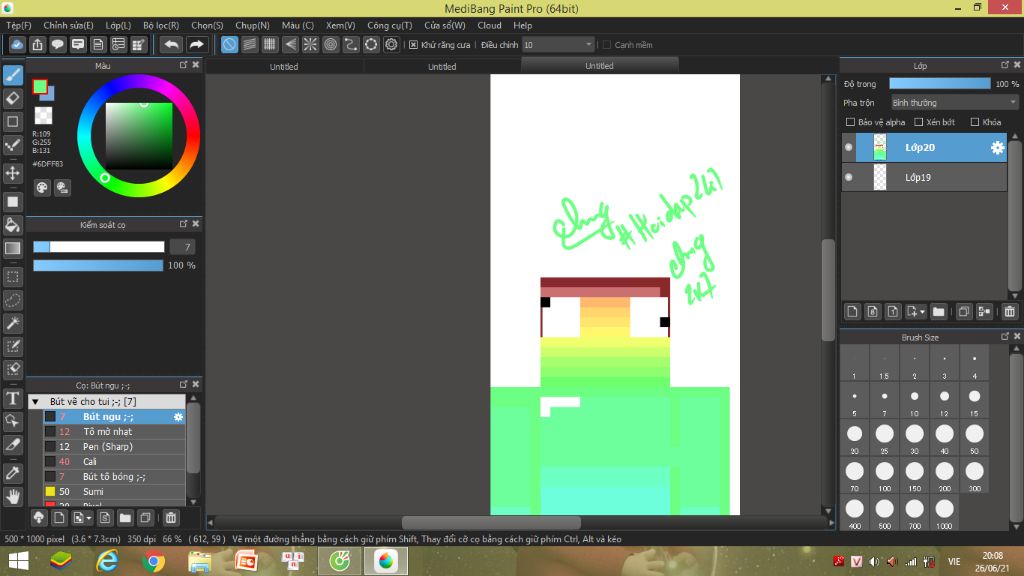1024x576 pixels.
Task: Open the Cửa sổ(W) menu
Action: [445, 25]
